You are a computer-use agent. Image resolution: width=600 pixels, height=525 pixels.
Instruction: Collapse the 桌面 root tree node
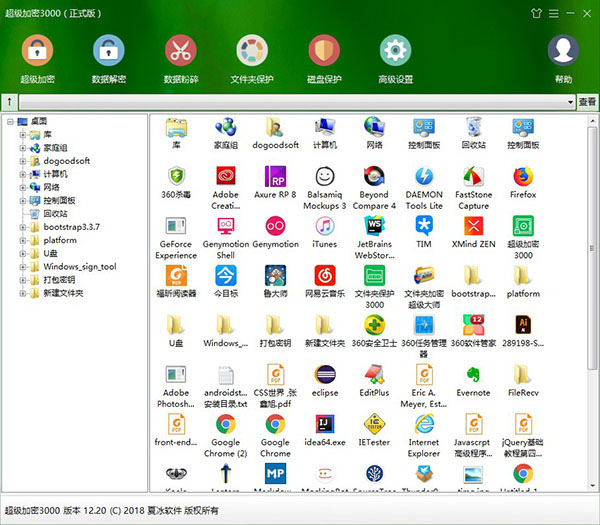[x=9, y=120]
